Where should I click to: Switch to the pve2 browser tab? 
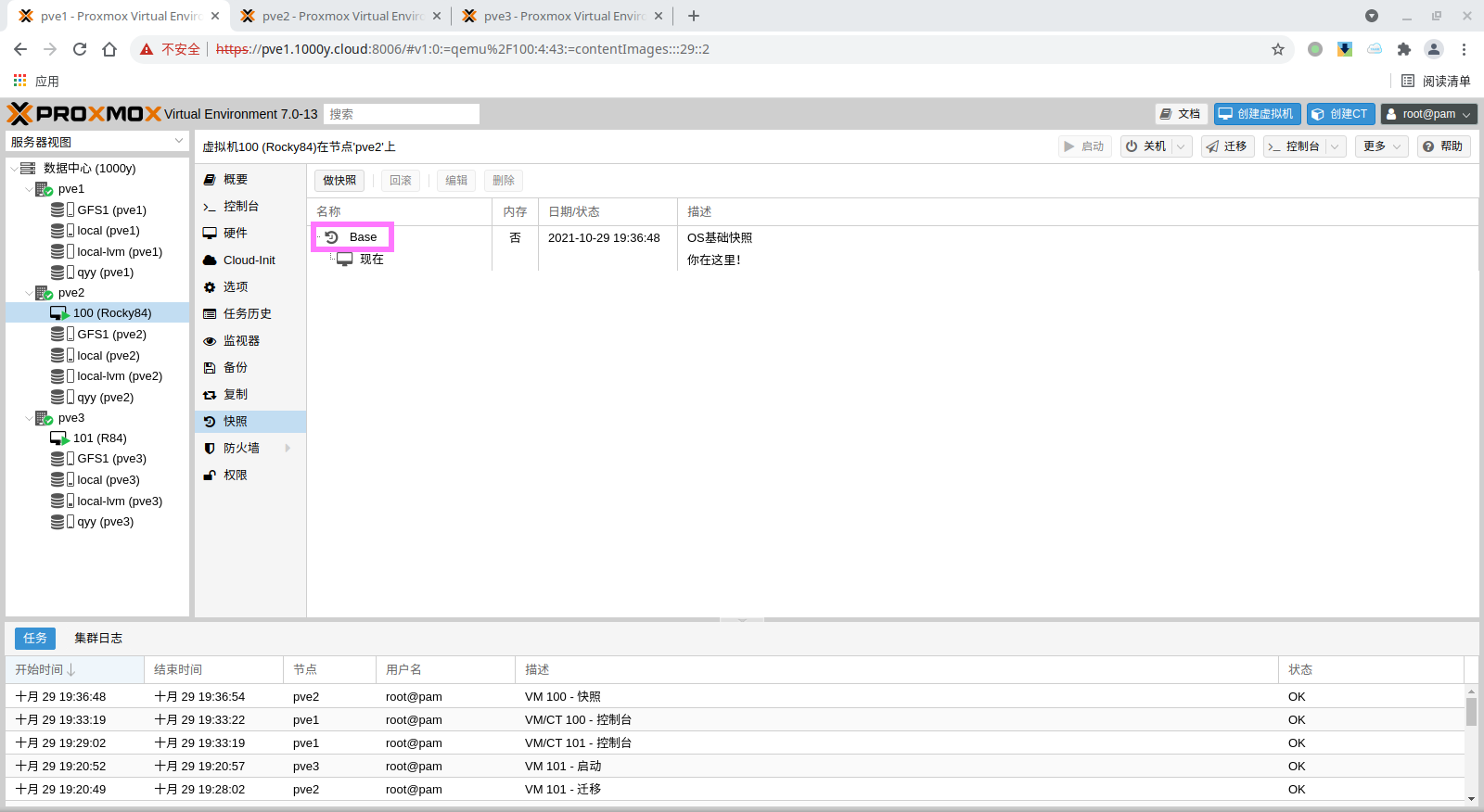(x=340, y=16)
